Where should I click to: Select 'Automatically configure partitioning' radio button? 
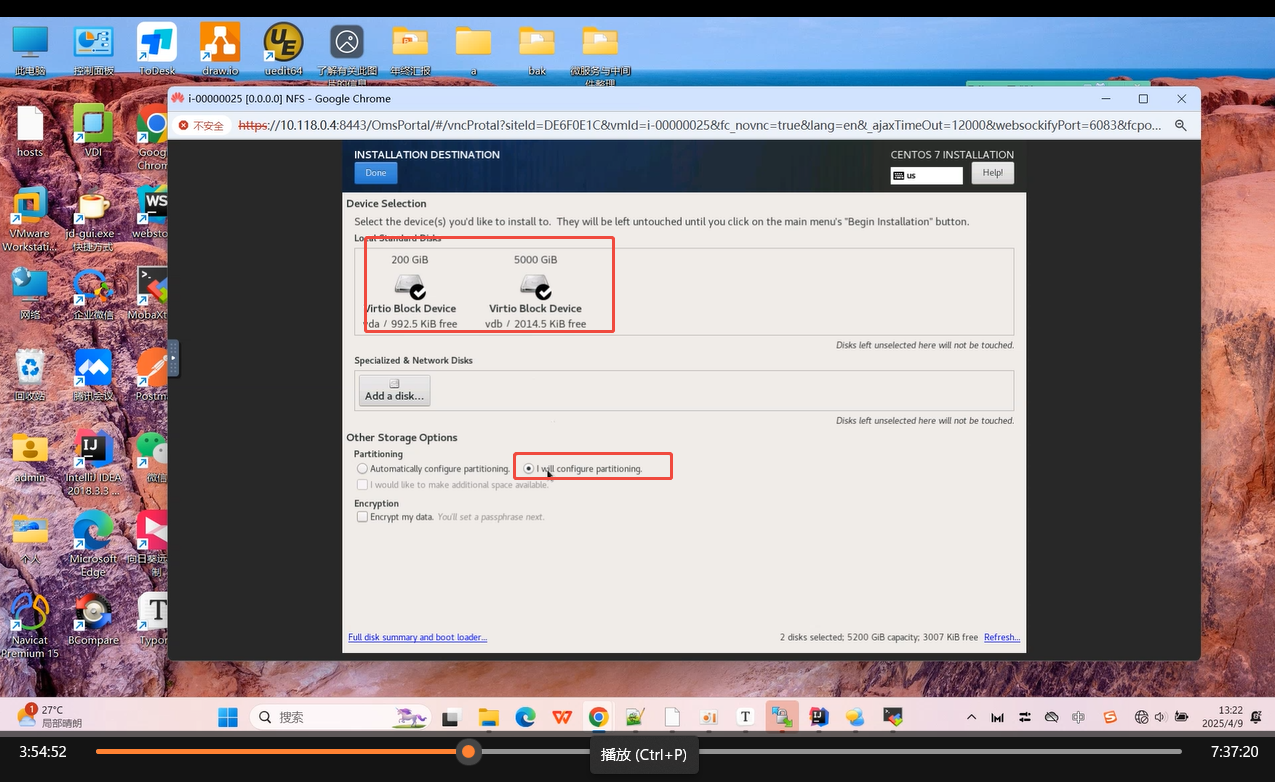coord(362,469)
